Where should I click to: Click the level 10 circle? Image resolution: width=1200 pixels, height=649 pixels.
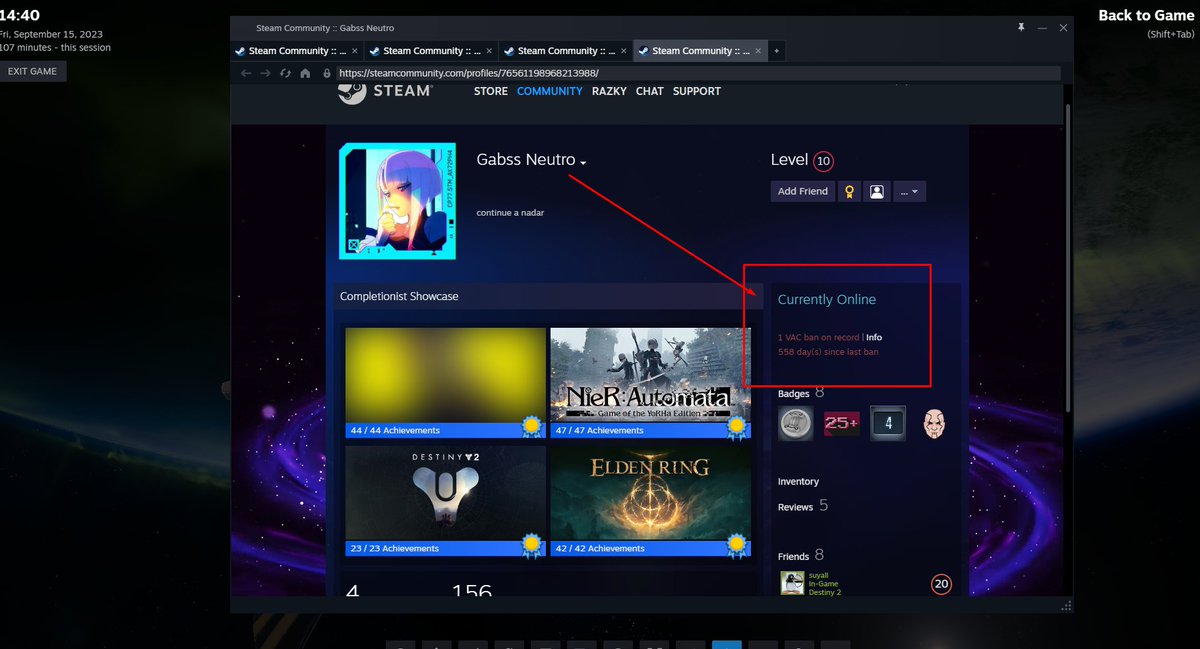click(823, 161)
